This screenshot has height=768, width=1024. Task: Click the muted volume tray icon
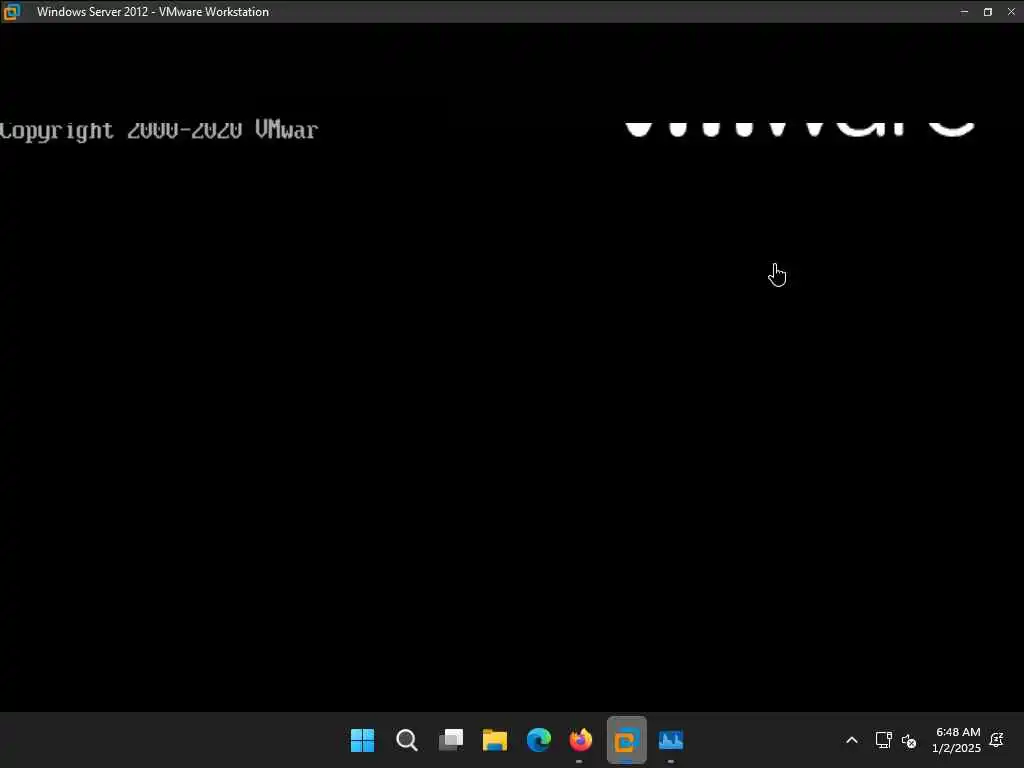pos(908,741)
